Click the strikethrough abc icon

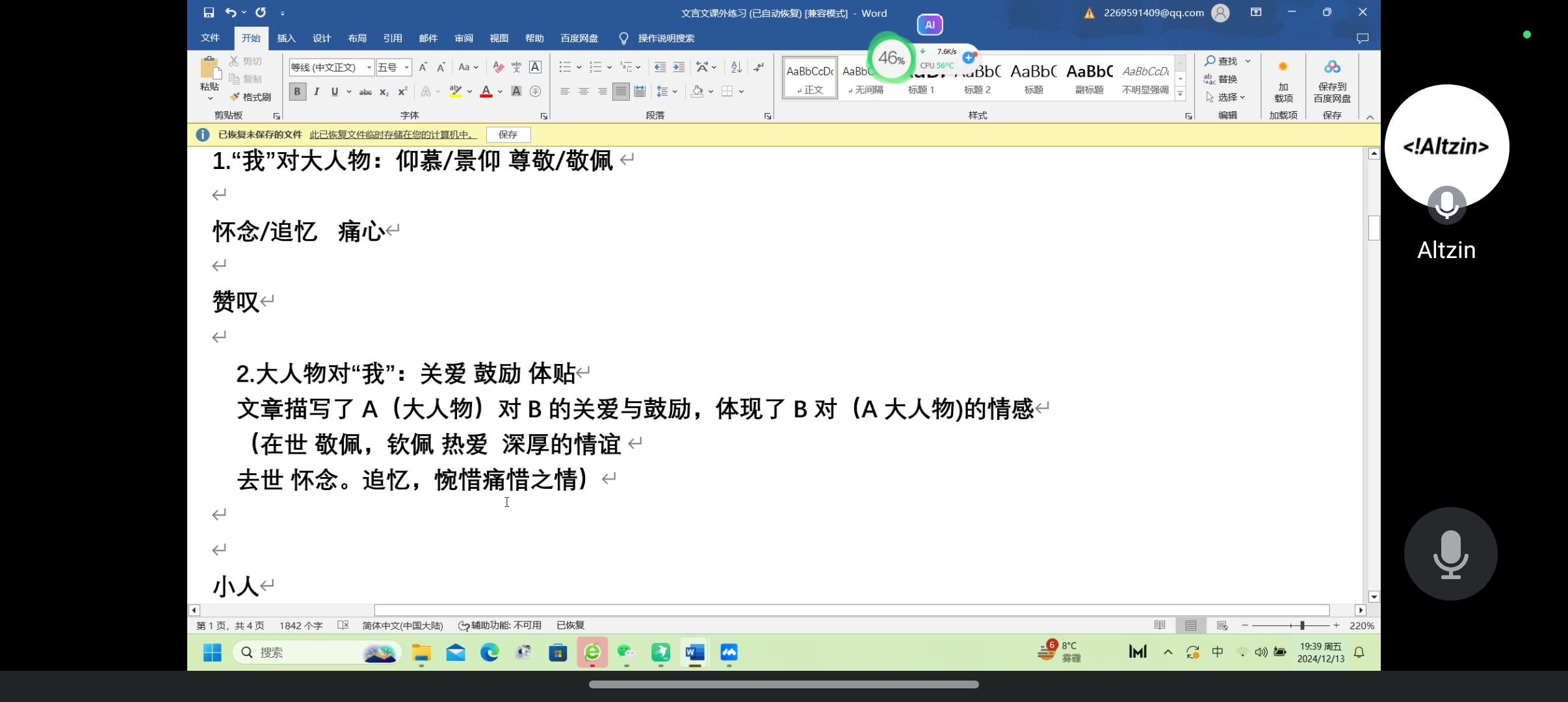365,92
